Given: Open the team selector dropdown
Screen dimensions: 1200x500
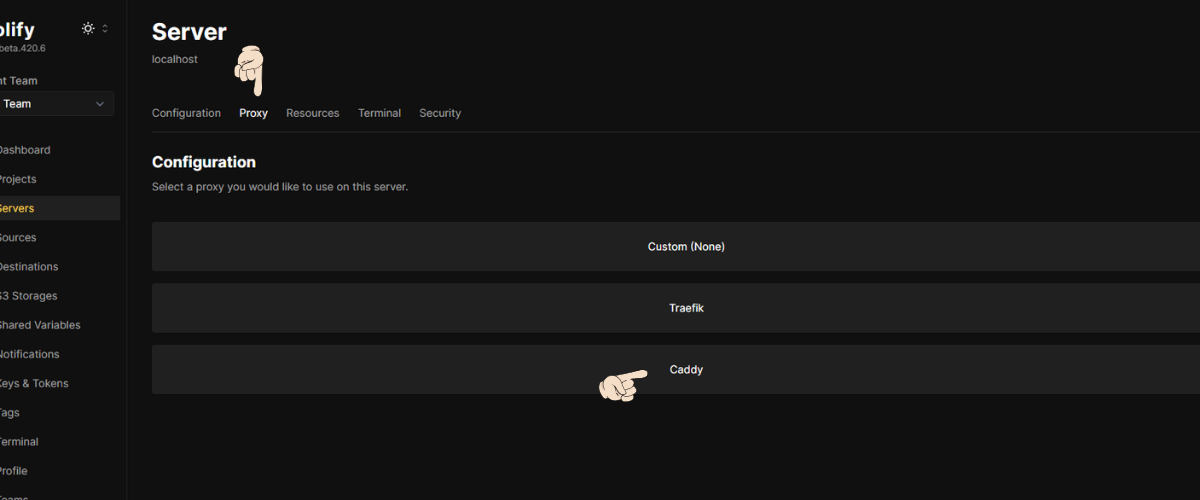Looking at the screenshot, I should pyautogui.click(x=56, y=104).
